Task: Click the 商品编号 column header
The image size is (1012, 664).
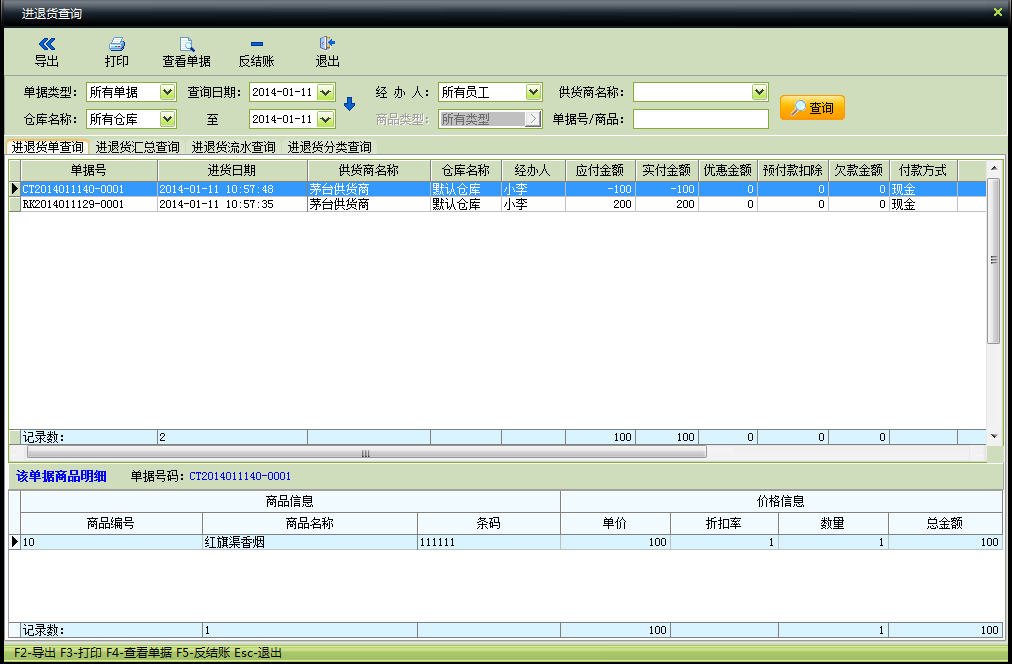Action: click(x=111, y=523)
